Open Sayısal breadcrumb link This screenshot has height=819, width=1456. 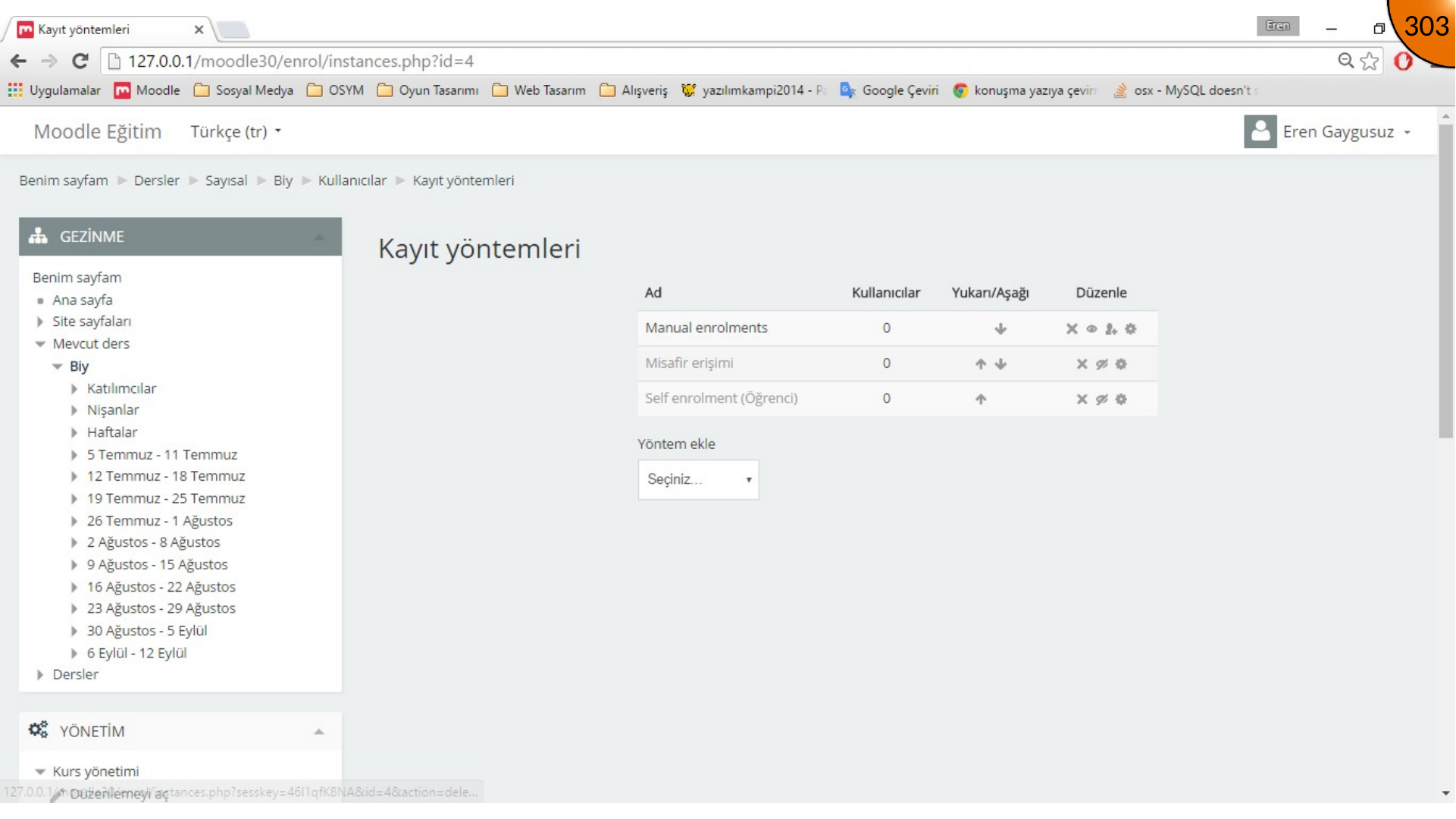pyautogui.click(x=226, y=180)
